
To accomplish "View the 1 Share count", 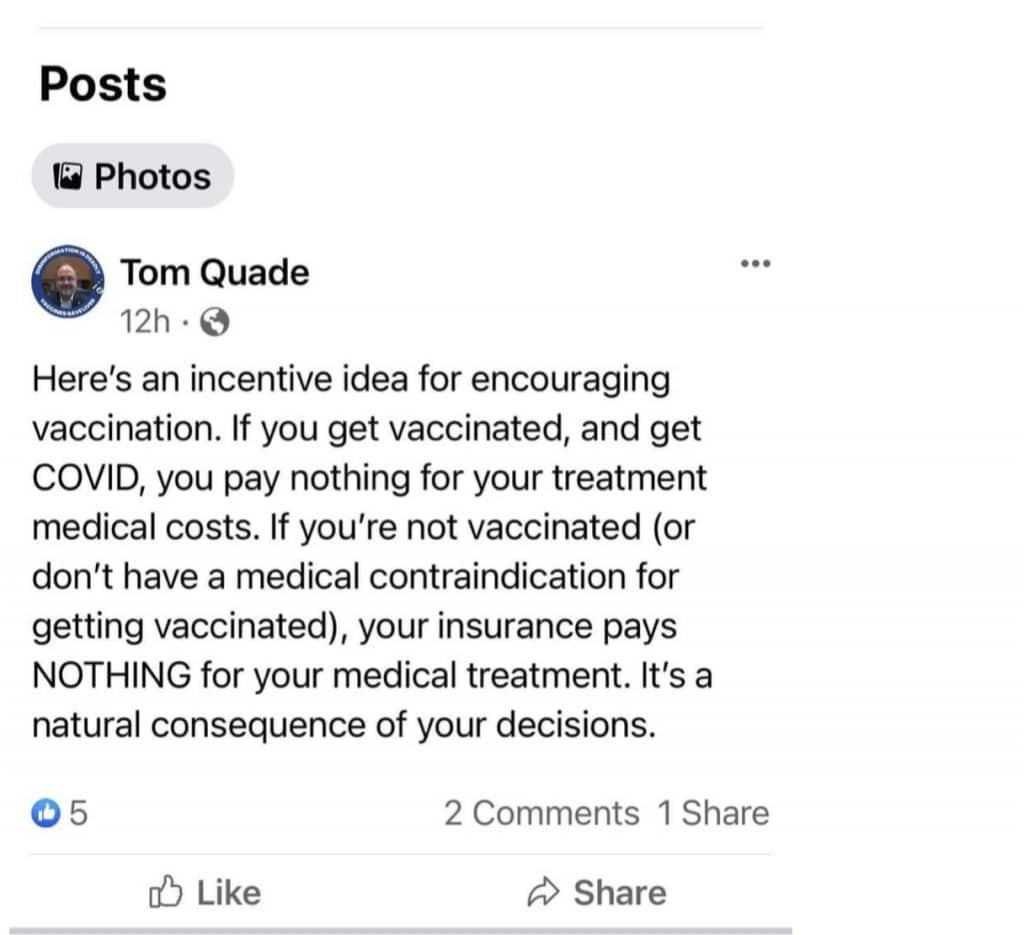I will [712, 814].
